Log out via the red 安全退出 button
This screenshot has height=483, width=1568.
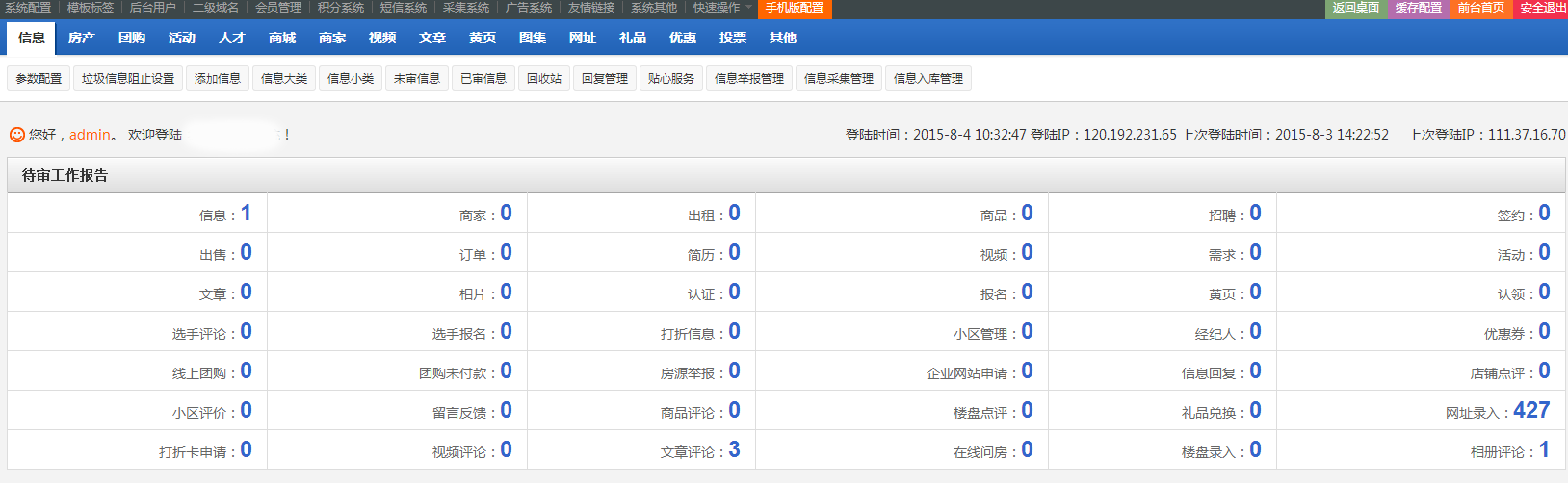(1542, 8)
